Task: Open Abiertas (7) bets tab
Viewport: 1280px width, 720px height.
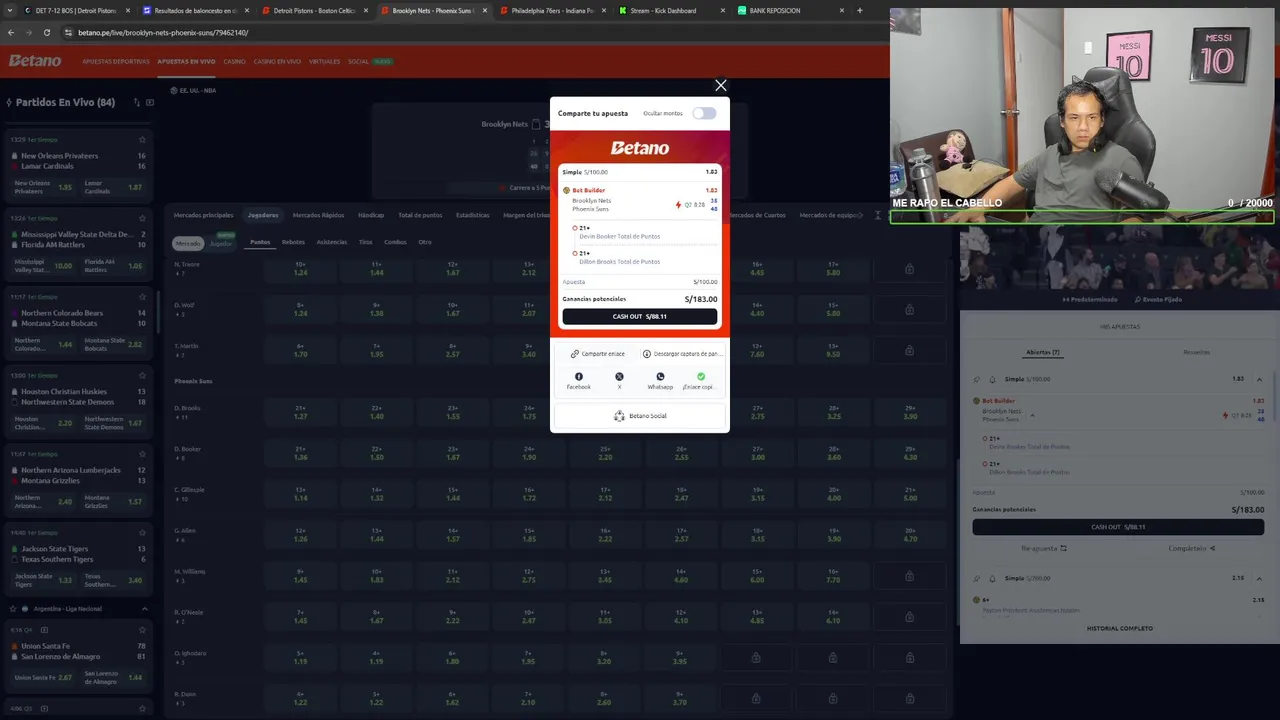Action: point(1042,352)
